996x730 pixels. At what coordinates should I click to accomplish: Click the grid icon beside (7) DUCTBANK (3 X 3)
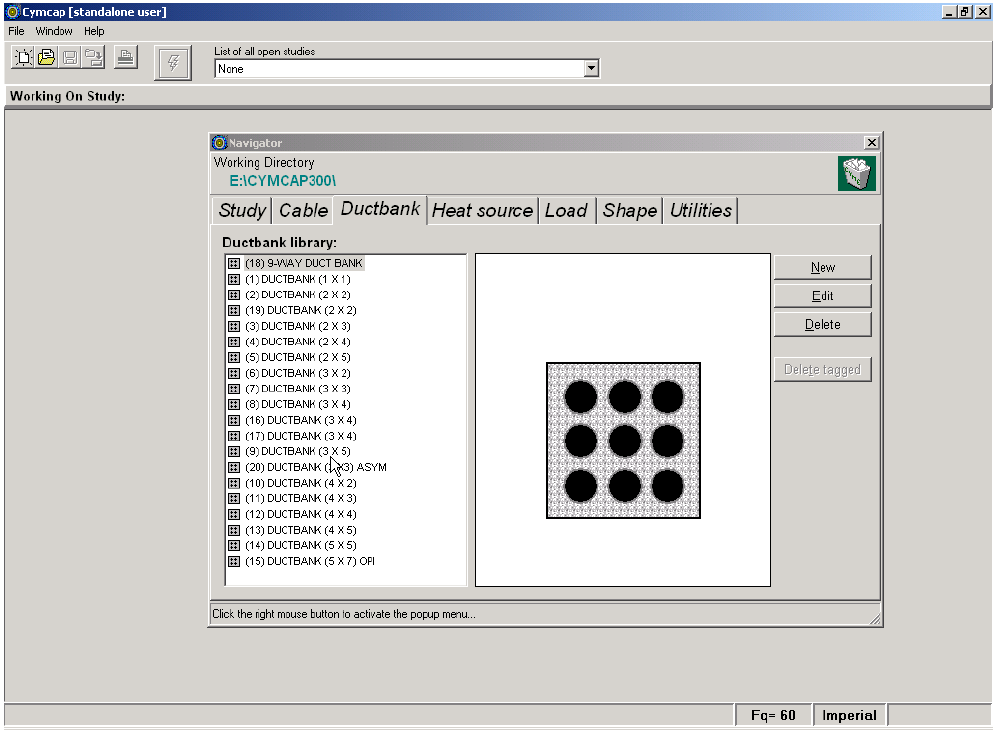tap(234, 389)
